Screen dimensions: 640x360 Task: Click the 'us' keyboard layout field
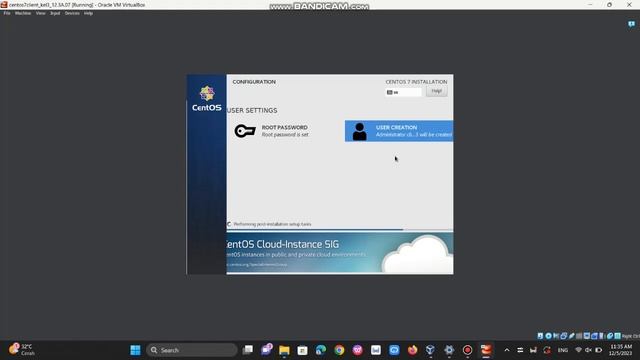click(403, 92)
